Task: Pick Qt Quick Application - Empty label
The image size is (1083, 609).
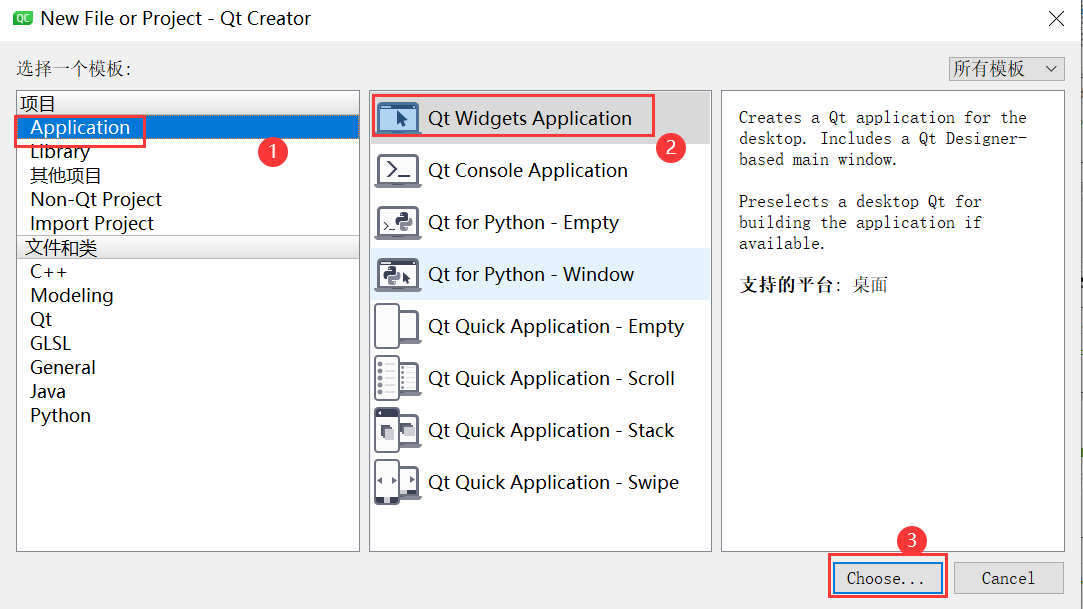Action: point(556,327)
